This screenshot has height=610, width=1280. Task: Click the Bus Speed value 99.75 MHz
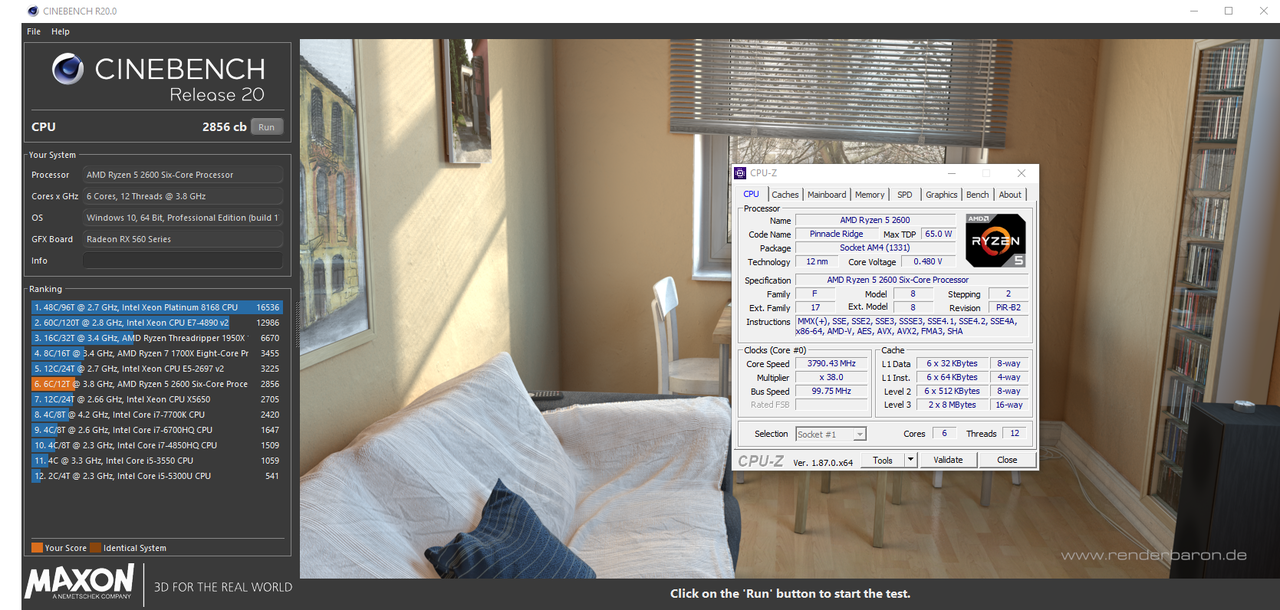tap(832, 391)
